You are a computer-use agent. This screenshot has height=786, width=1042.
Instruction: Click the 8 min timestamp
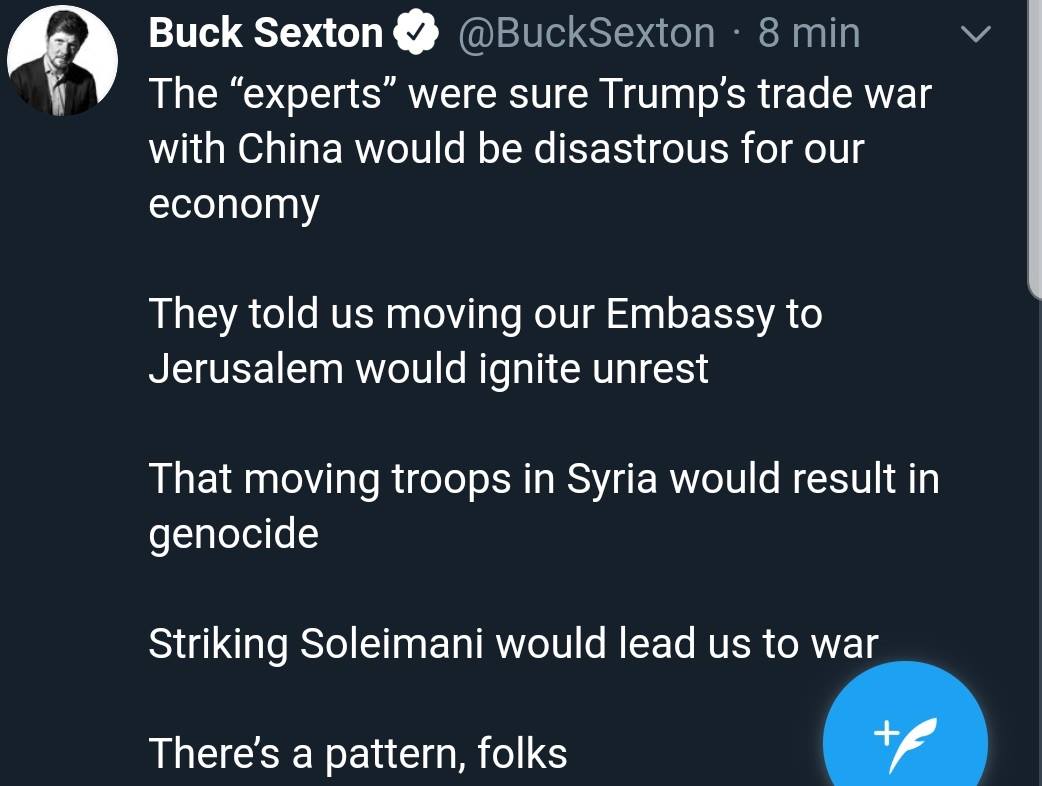tap(809, 33)
